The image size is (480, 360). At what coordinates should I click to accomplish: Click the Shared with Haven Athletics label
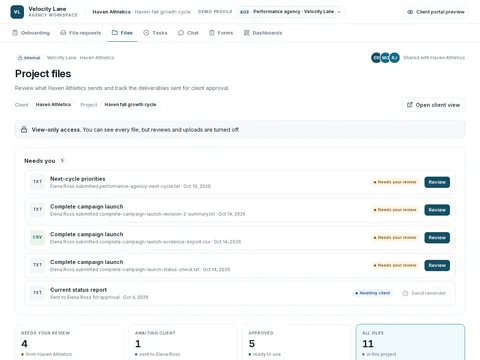point(434,58)
